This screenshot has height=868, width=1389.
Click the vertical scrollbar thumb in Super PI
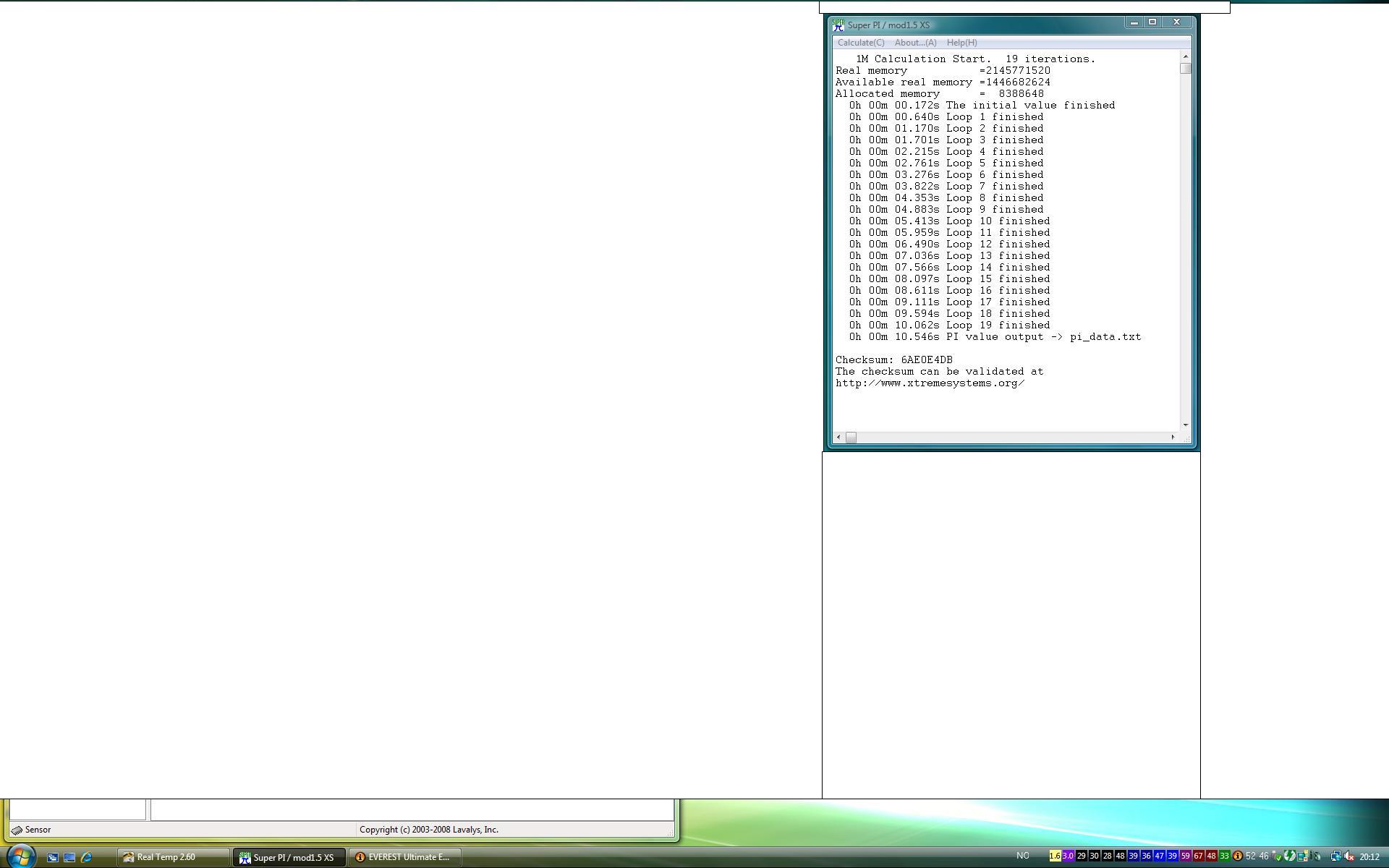[x=1185, y=69]
